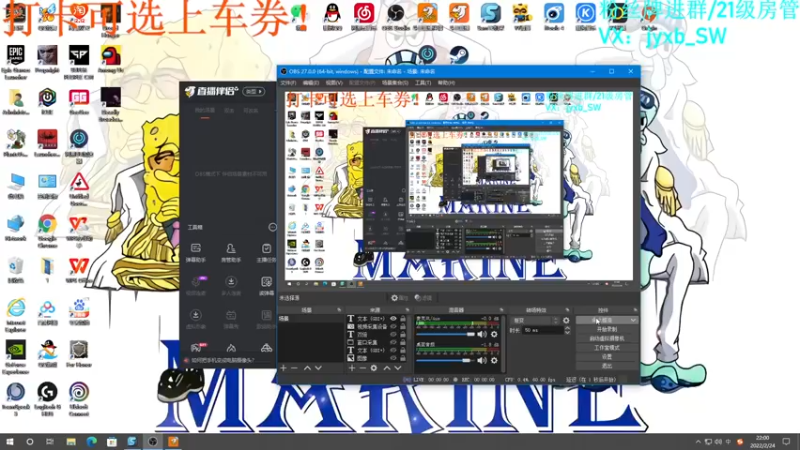Launch the Epic Games Launcher desktop icon
The height and width of the screenshot is (450, 800).
click(16, 62)
